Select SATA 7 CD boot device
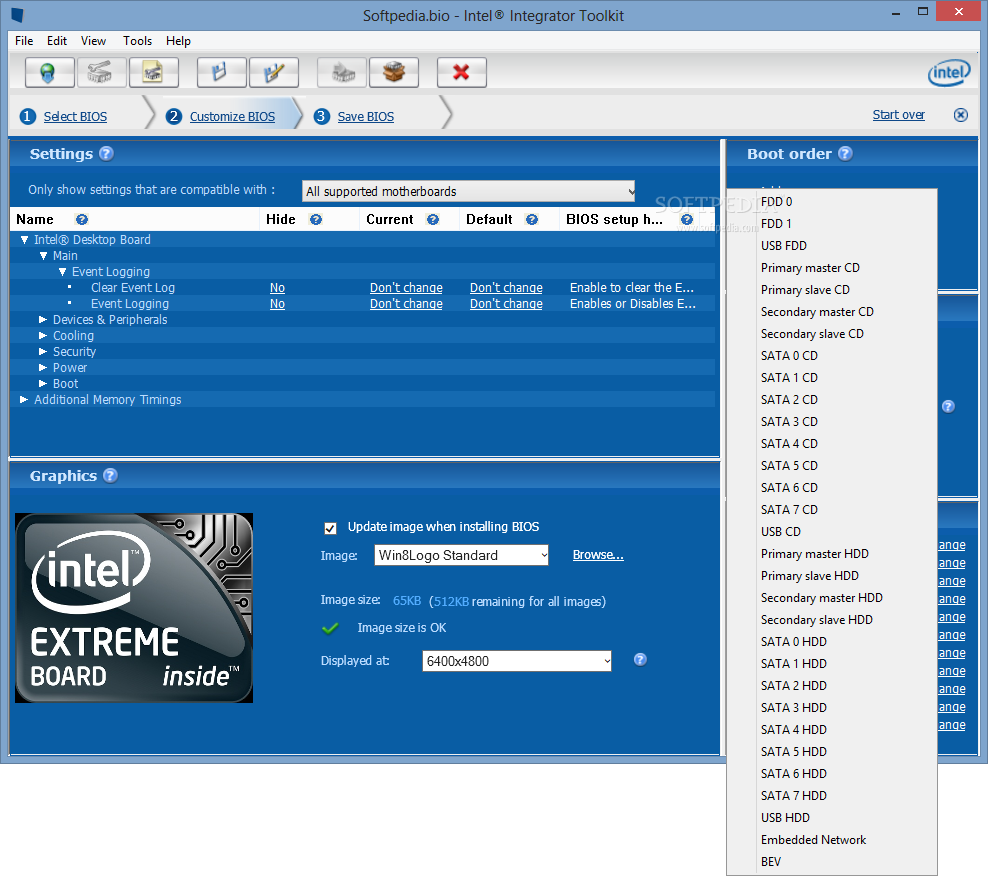 point(832,510)
